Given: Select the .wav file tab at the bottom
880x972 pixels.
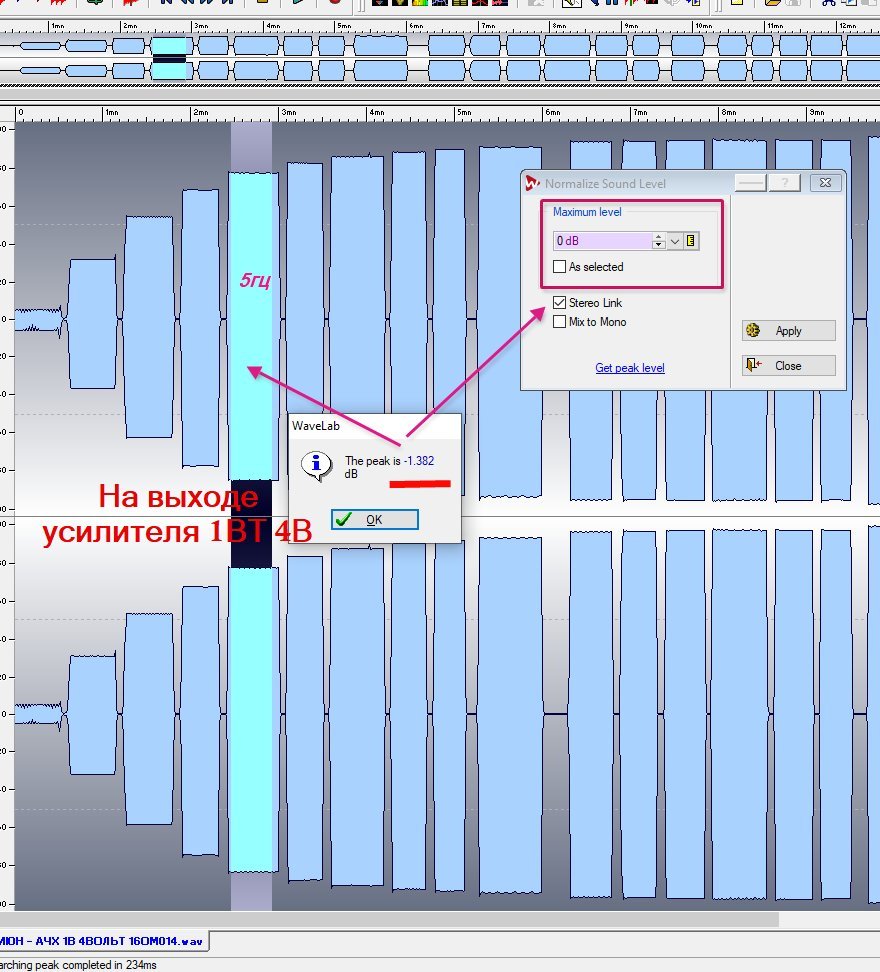Looking at the screenshot, I should pos(105,941).
